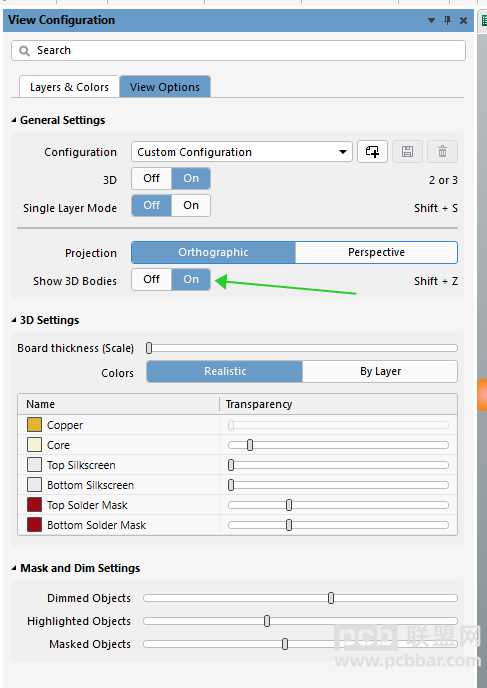Screen dimensions: 487x688
Task: Choose By Layer colors
Action: [380, 372]
